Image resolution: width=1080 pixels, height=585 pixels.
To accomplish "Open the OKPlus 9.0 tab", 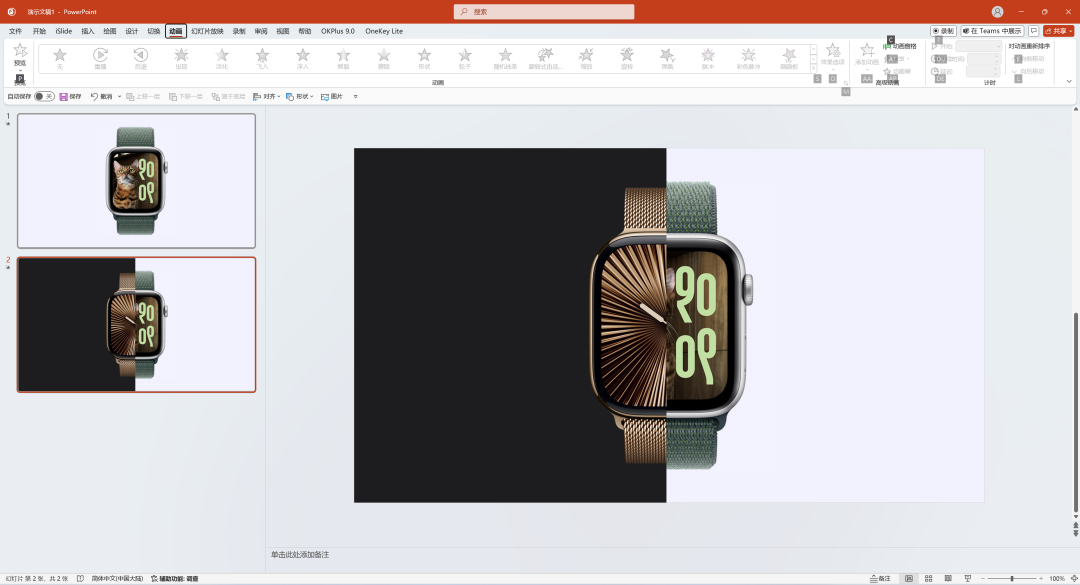I will click(338, 31).
